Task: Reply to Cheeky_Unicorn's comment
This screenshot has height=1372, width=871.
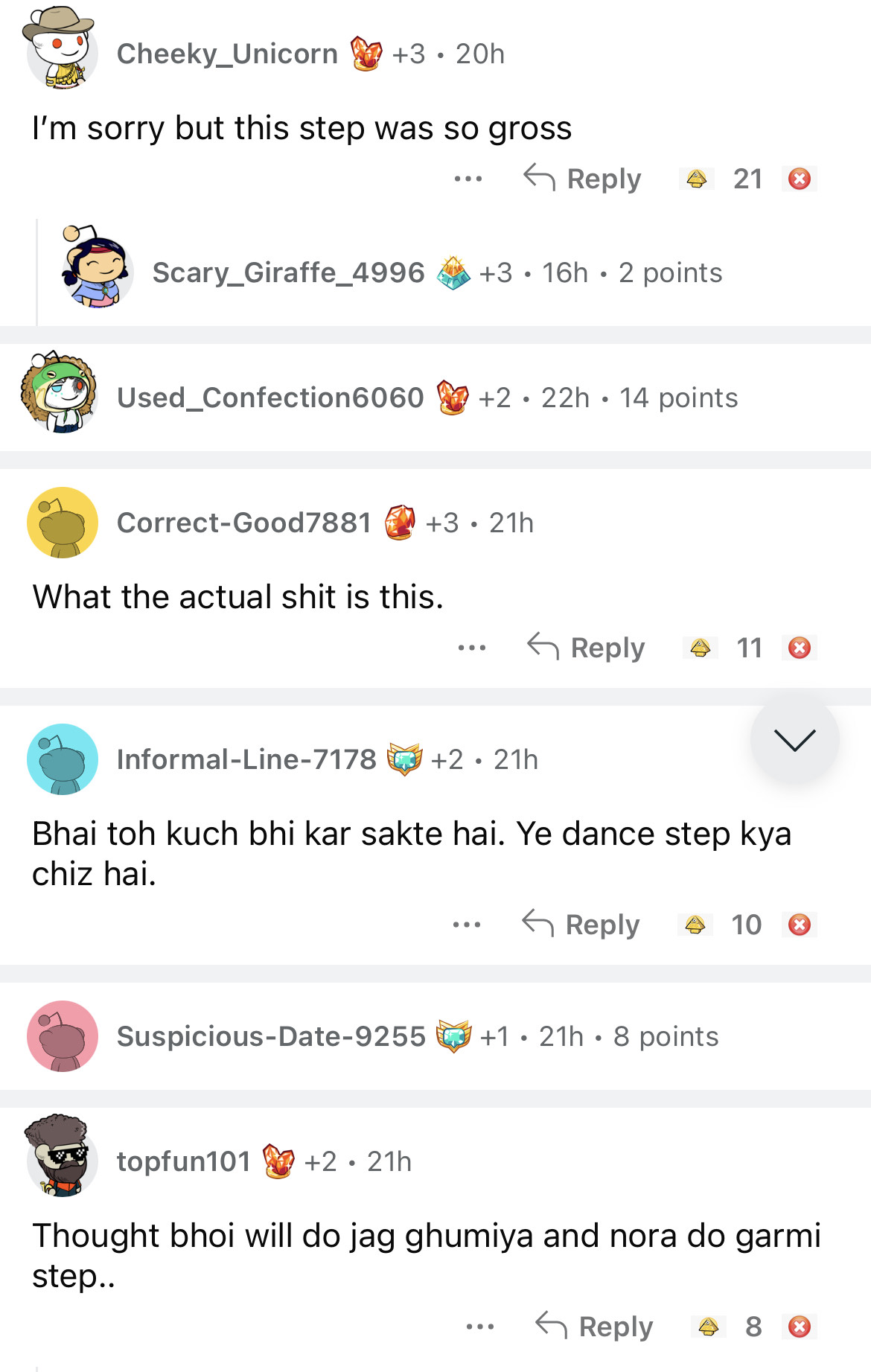Action: click(582, 179)
